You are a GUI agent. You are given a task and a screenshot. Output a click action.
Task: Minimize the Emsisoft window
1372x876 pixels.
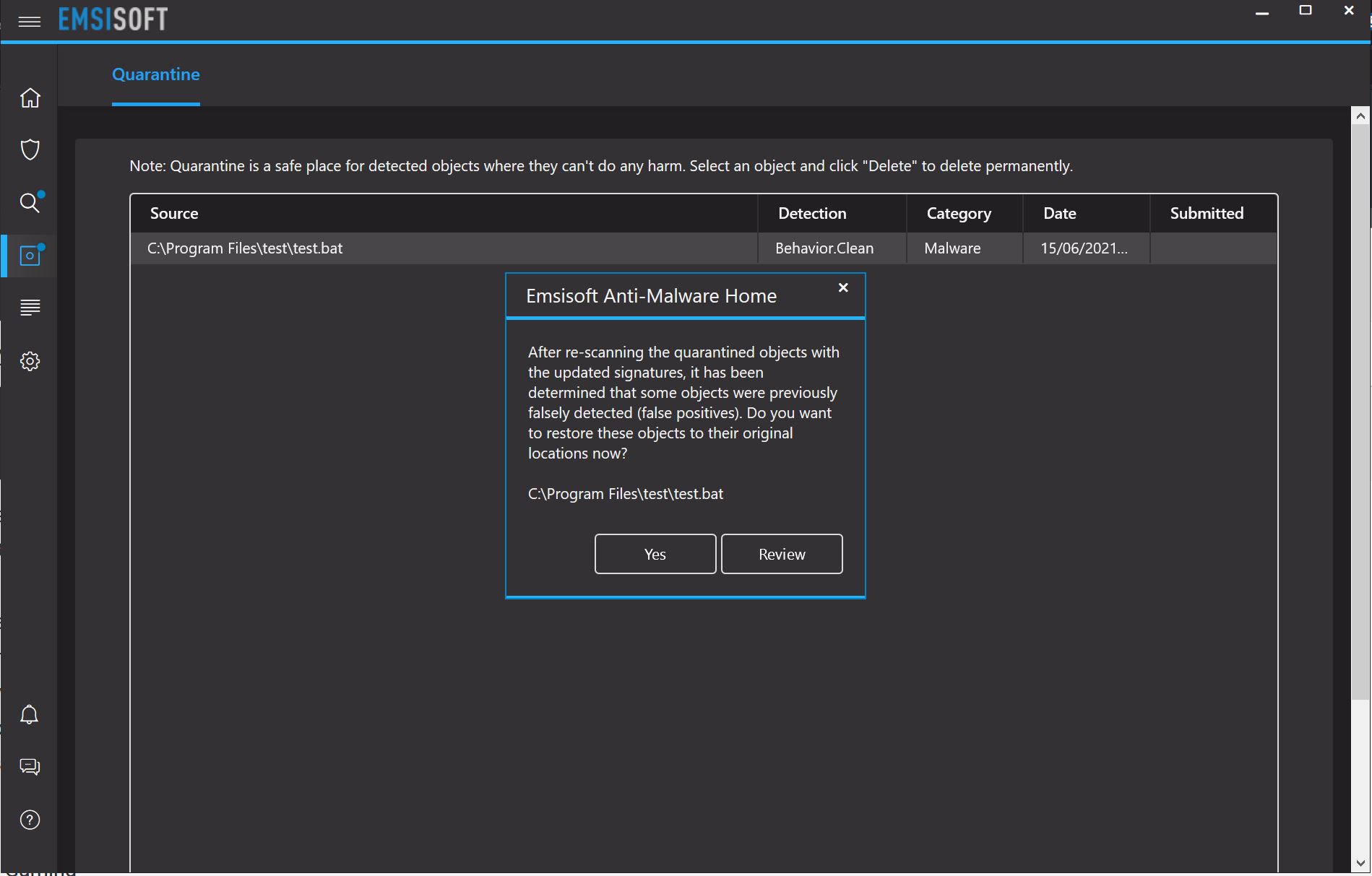pyautogui.click(x=1262, y=13)
